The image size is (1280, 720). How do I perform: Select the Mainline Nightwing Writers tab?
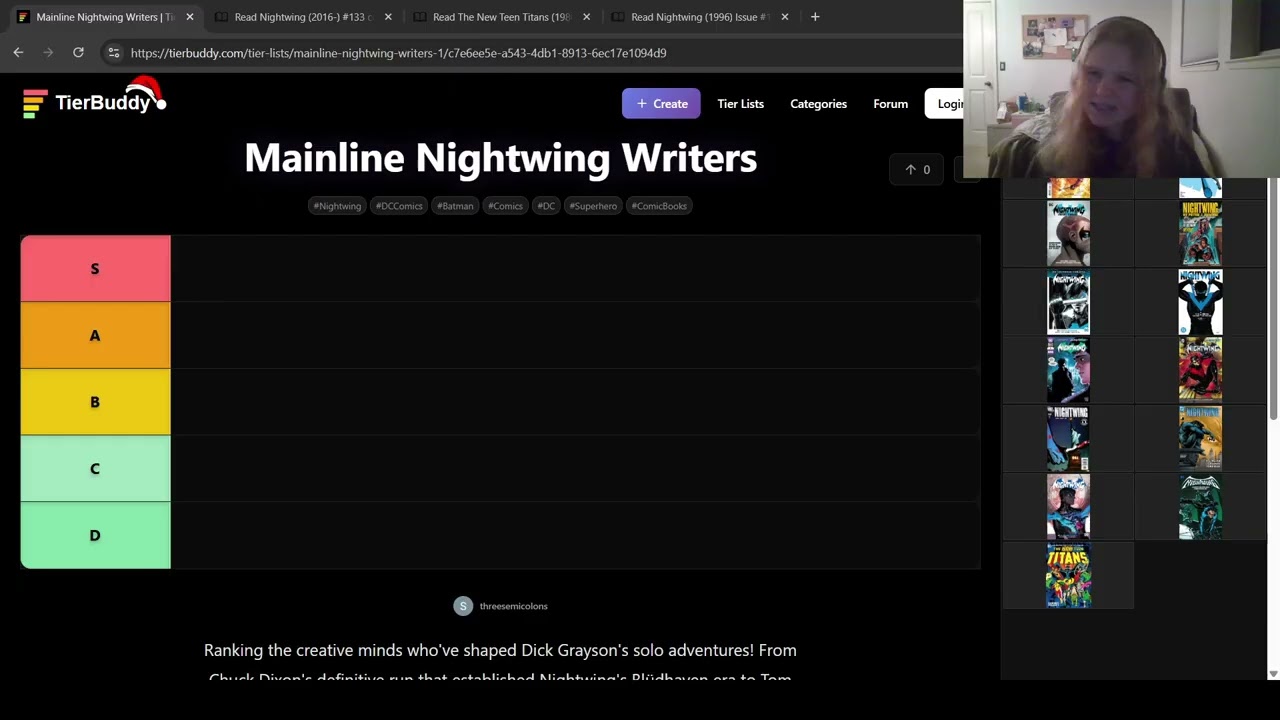coord(104,17)
